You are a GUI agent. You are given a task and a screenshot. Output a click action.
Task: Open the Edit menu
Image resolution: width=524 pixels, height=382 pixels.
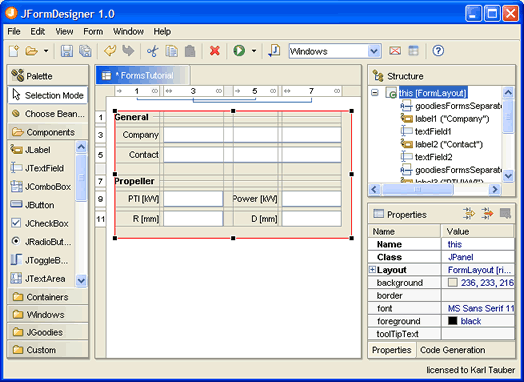[x=37, y=31]
